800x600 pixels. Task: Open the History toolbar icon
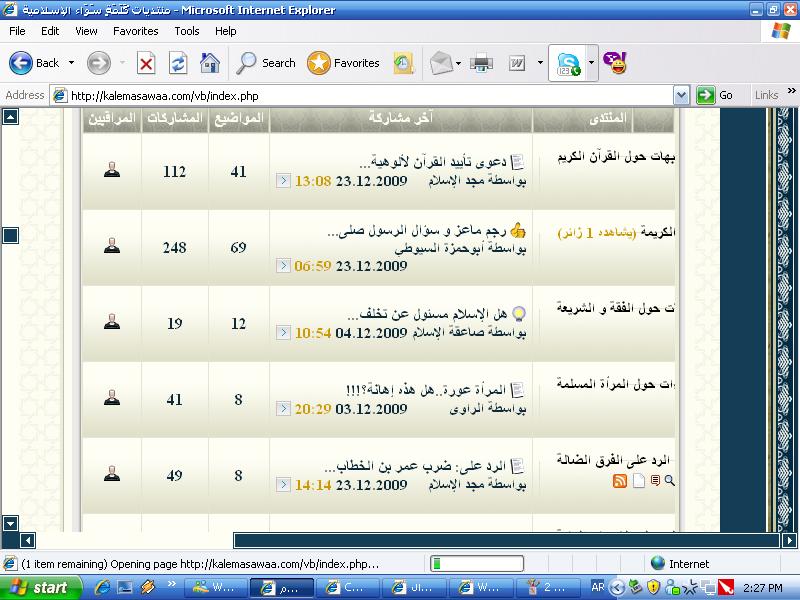point(403,63)
